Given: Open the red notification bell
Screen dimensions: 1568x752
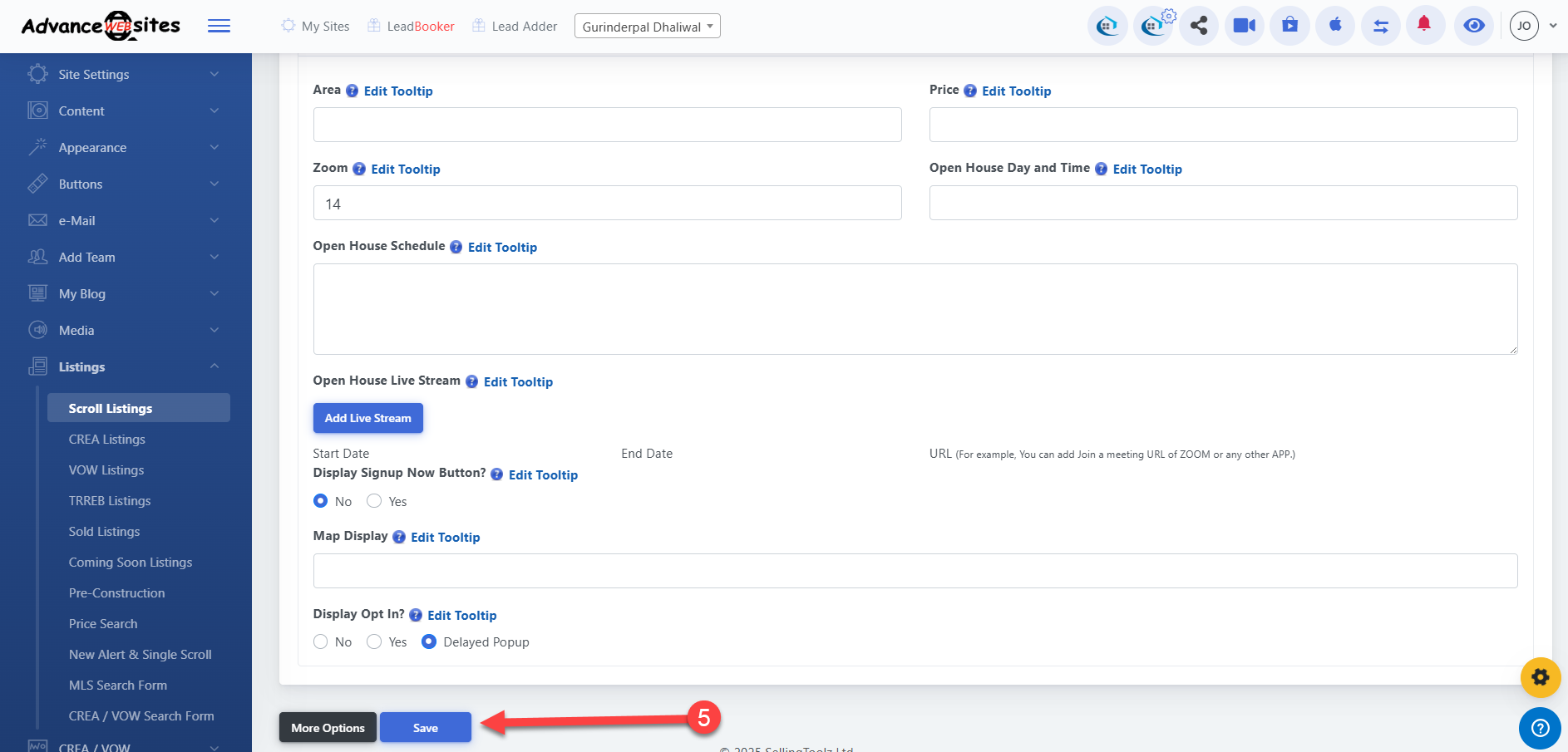Looking at the screenshot, I should coord(1424,25).
